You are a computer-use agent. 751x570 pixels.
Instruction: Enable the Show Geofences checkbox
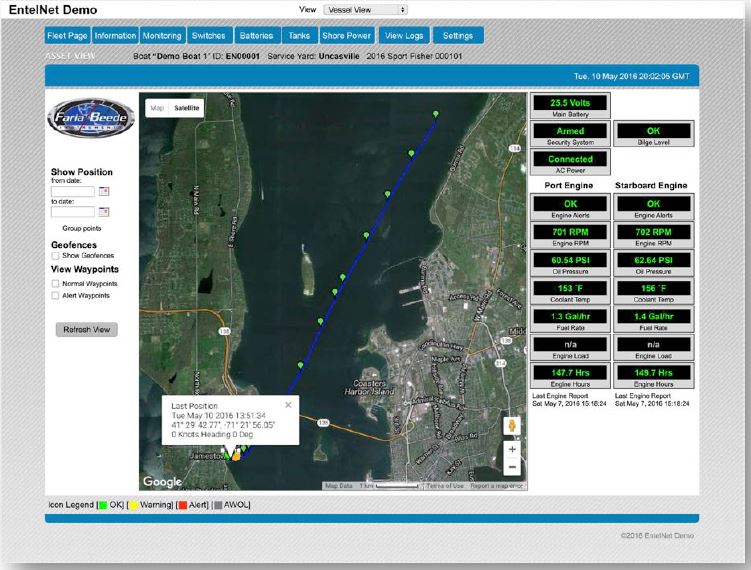coord(55,256)
